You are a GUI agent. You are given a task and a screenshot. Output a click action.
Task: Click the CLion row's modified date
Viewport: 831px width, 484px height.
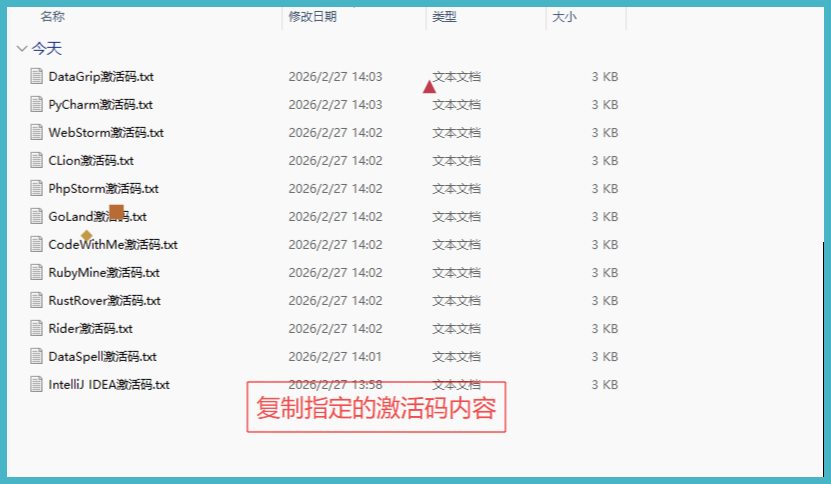335,161
